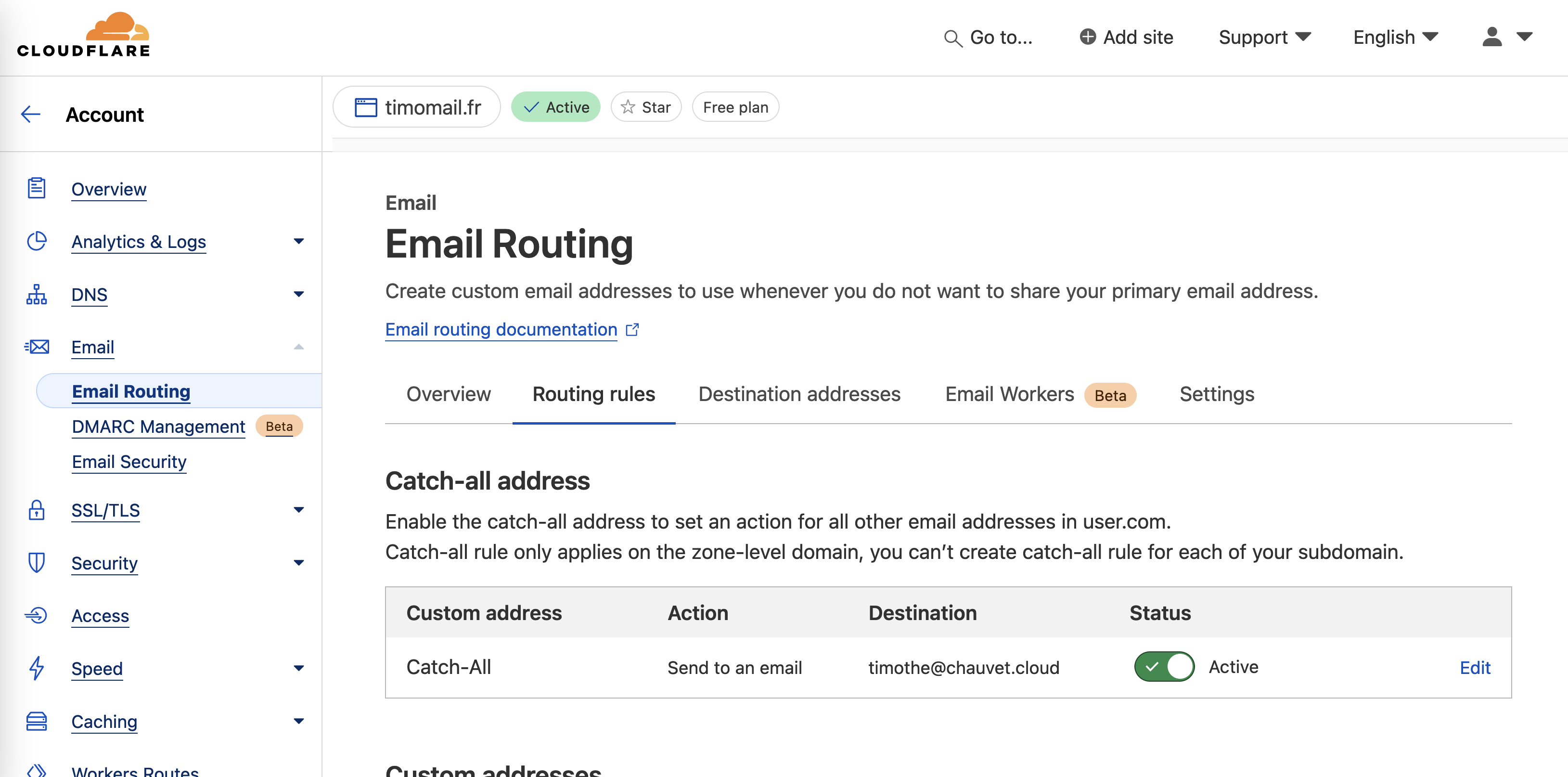This screenshot has height=777, width=1568.
Task: Click the Security shield icon
Action: coord(37,562)
